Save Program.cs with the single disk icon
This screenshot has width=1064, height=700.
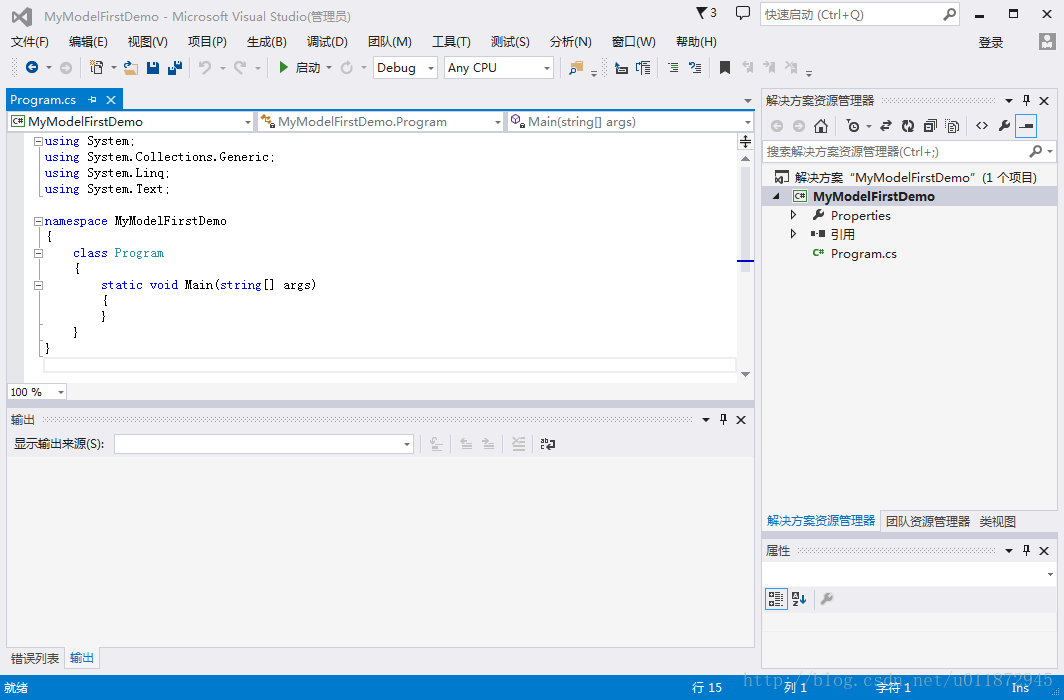pos(153,67)
